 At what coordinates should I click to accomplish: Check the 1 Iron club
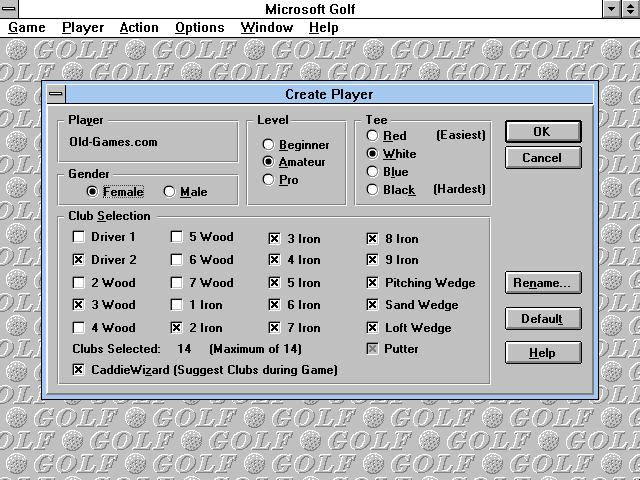point(197,304)
